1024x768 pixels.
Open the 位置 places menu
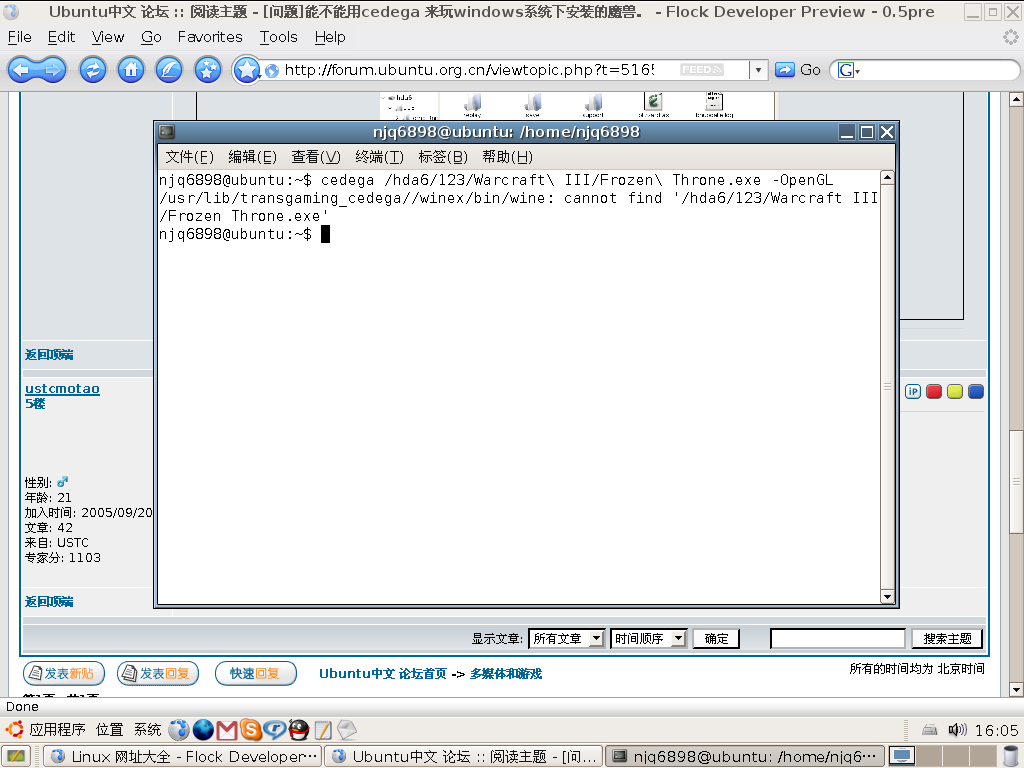coord(109,729)
